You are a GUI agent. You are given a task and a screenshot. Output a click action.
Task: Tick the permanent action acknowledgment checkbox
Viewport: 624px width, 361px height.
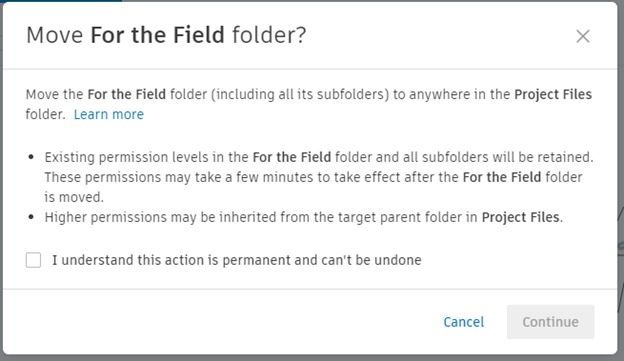tap(33, 260)
